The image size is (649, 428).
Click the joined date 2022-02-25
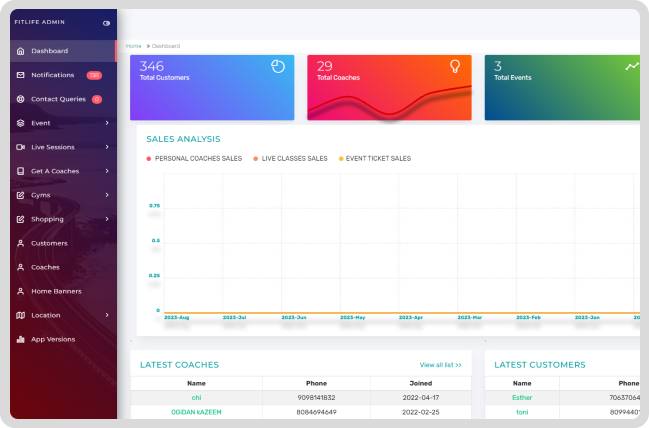tap(421, 412)
